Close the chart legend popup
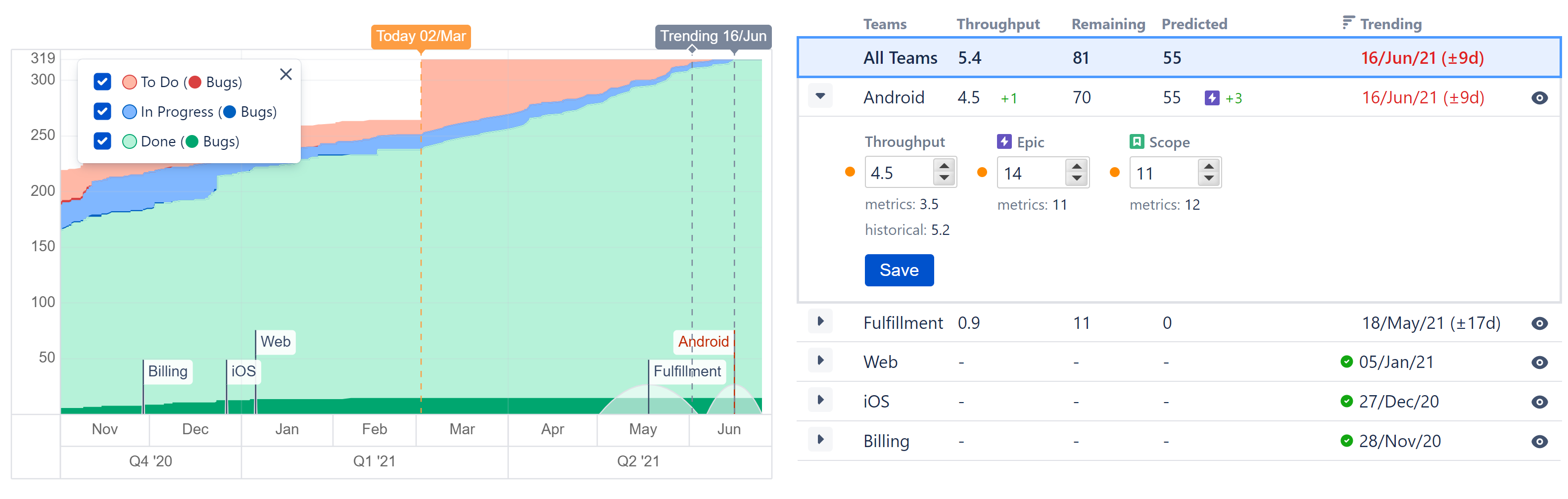1568x499 pixels. coord(286,74)
